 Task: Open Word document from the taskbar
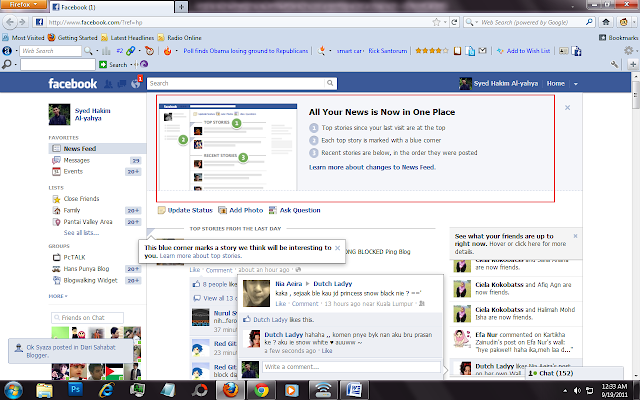click(x=354, y=390)
